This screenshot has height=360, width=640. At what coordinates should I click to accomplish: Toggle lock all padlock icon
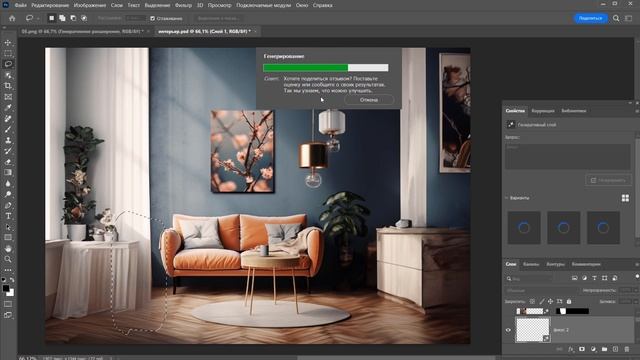(569, 301)
